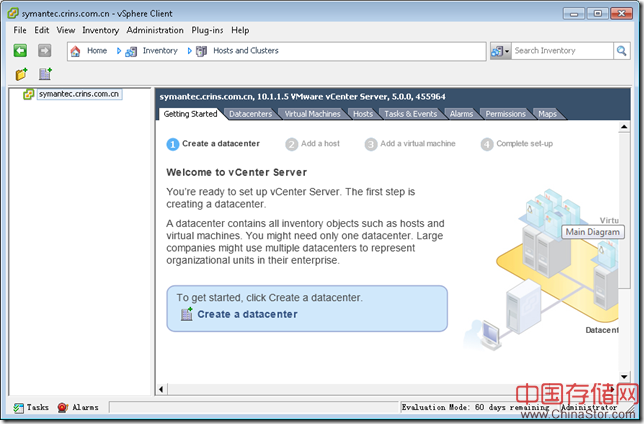
Task: Click the search magnifier icon
Action: point(621,51)
